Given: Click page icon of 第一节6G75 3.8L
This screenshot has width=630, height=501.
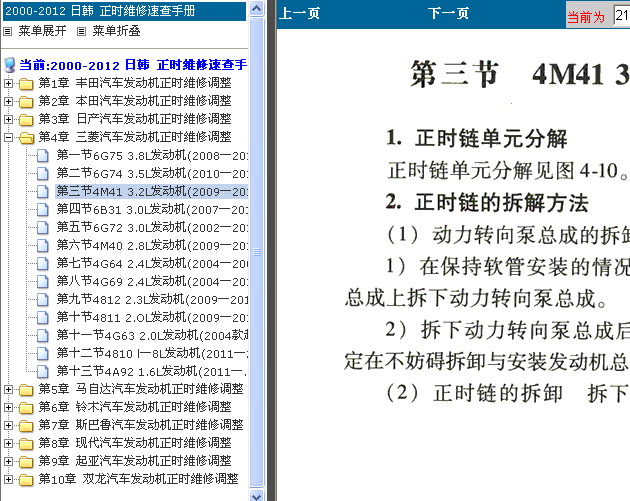Looking at the screenshot, I should pos(43,155).
